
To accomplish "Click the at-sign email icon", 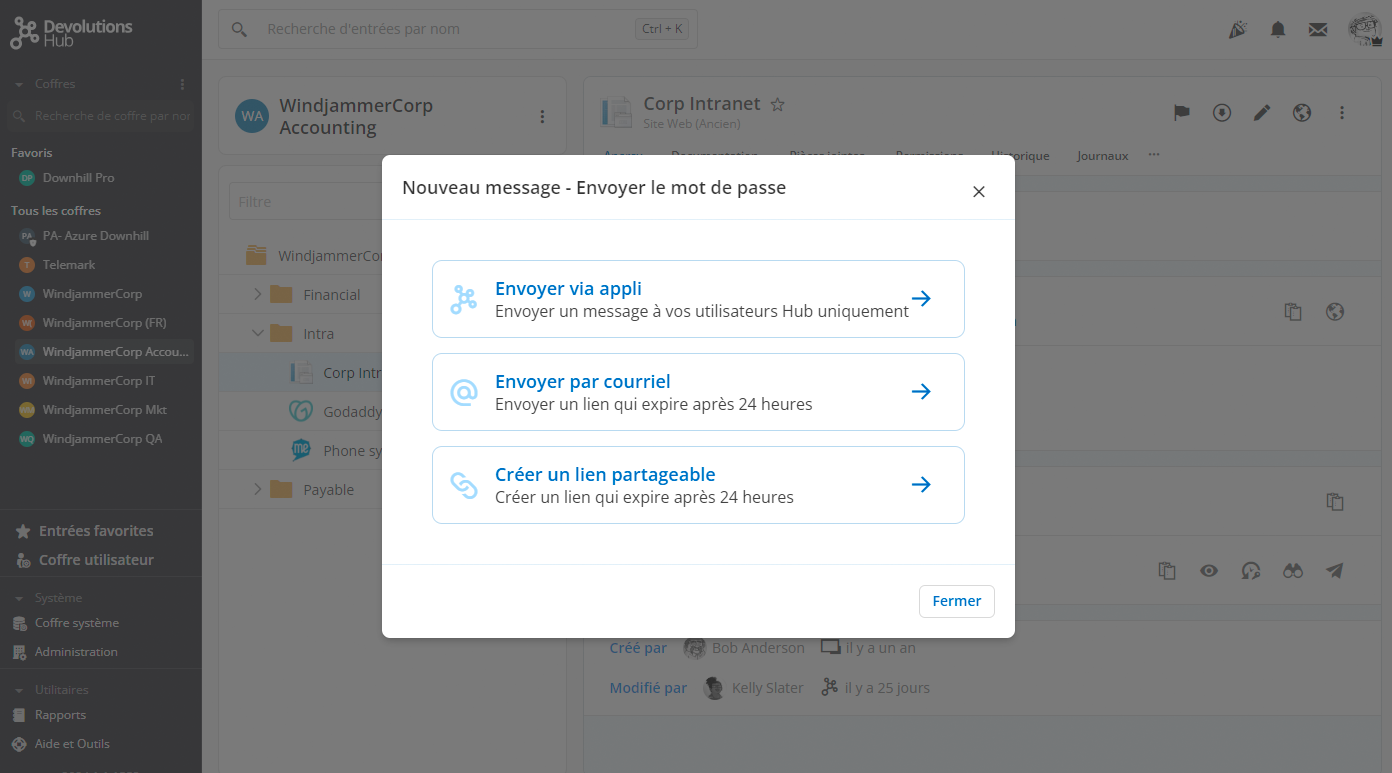I will click(463, 393).
